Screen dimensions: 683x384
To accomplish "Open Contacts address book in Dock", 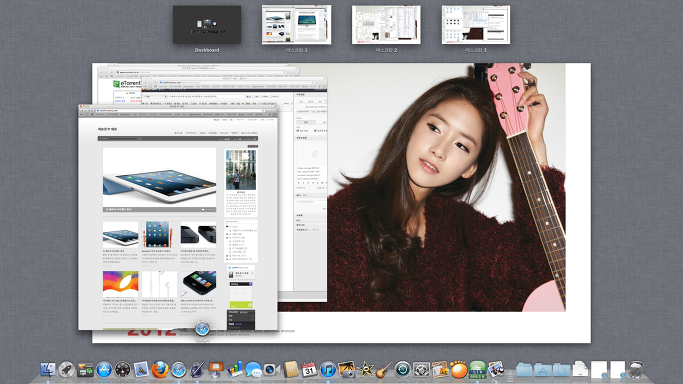I will pos(291,370).
